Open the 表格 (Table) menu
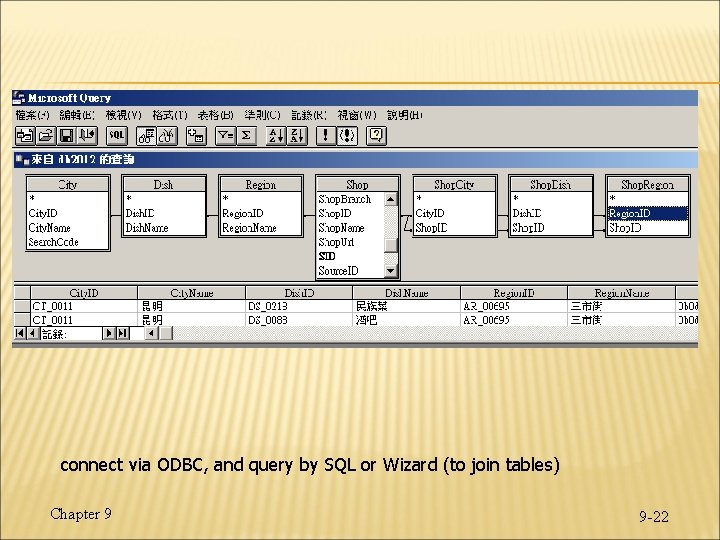 [x=216, y=115]
